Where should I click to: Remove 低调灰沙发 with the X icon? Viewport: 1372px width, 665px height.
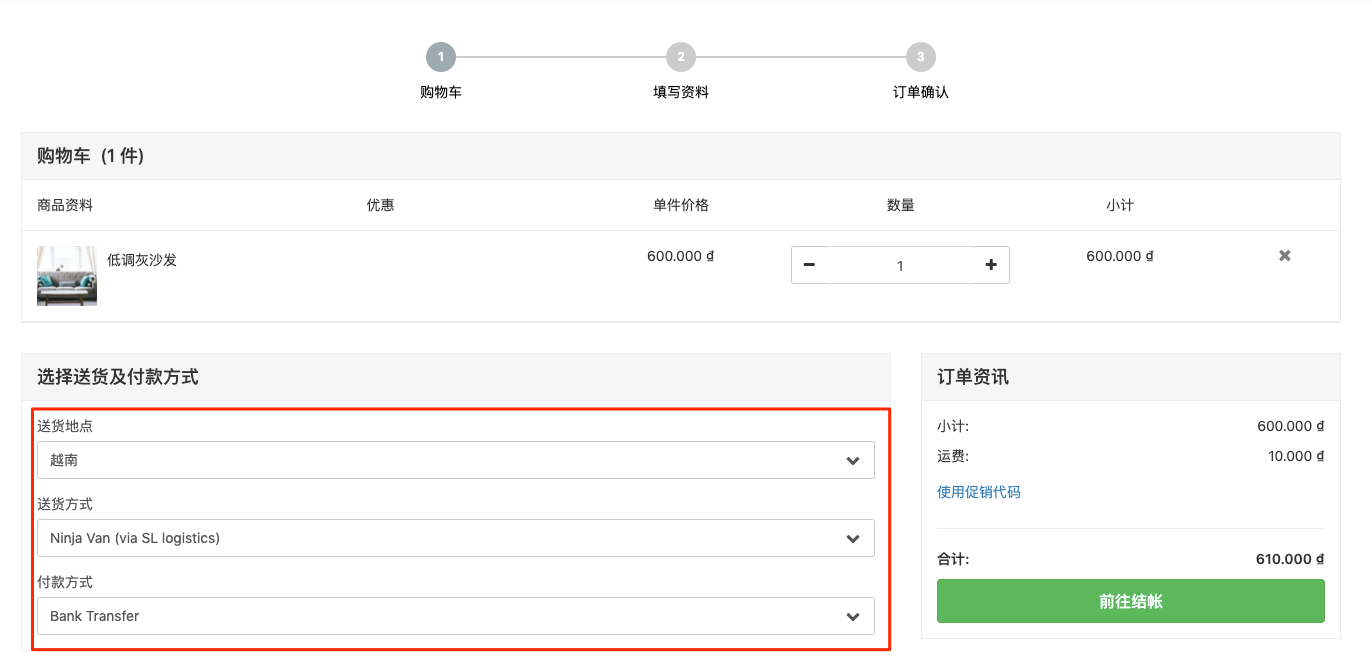(x=1285, y=256)
